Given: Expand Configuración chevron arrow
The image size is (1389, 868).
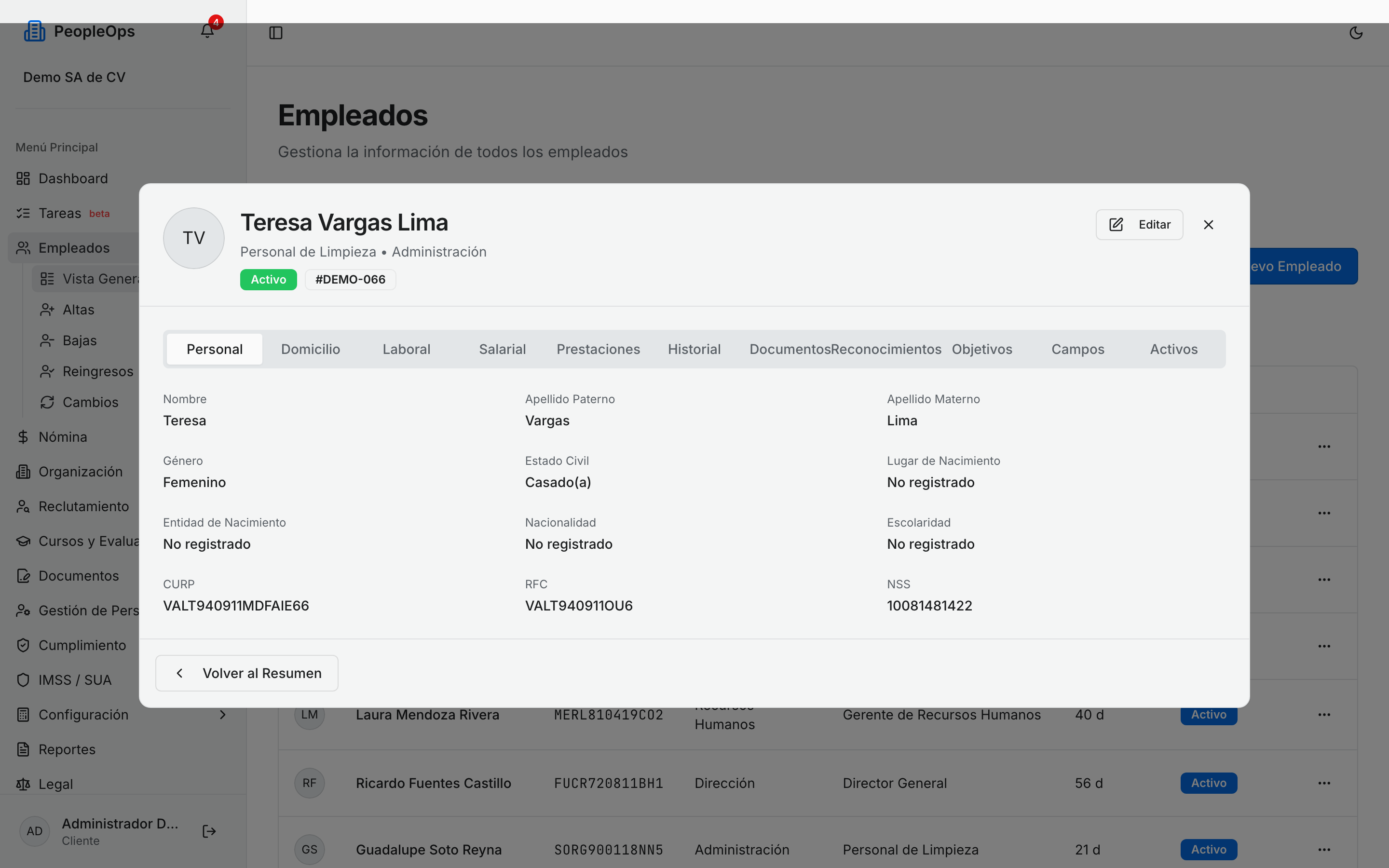Looking at the screenshot, I should pyautogui.click(x=223, y=715).
